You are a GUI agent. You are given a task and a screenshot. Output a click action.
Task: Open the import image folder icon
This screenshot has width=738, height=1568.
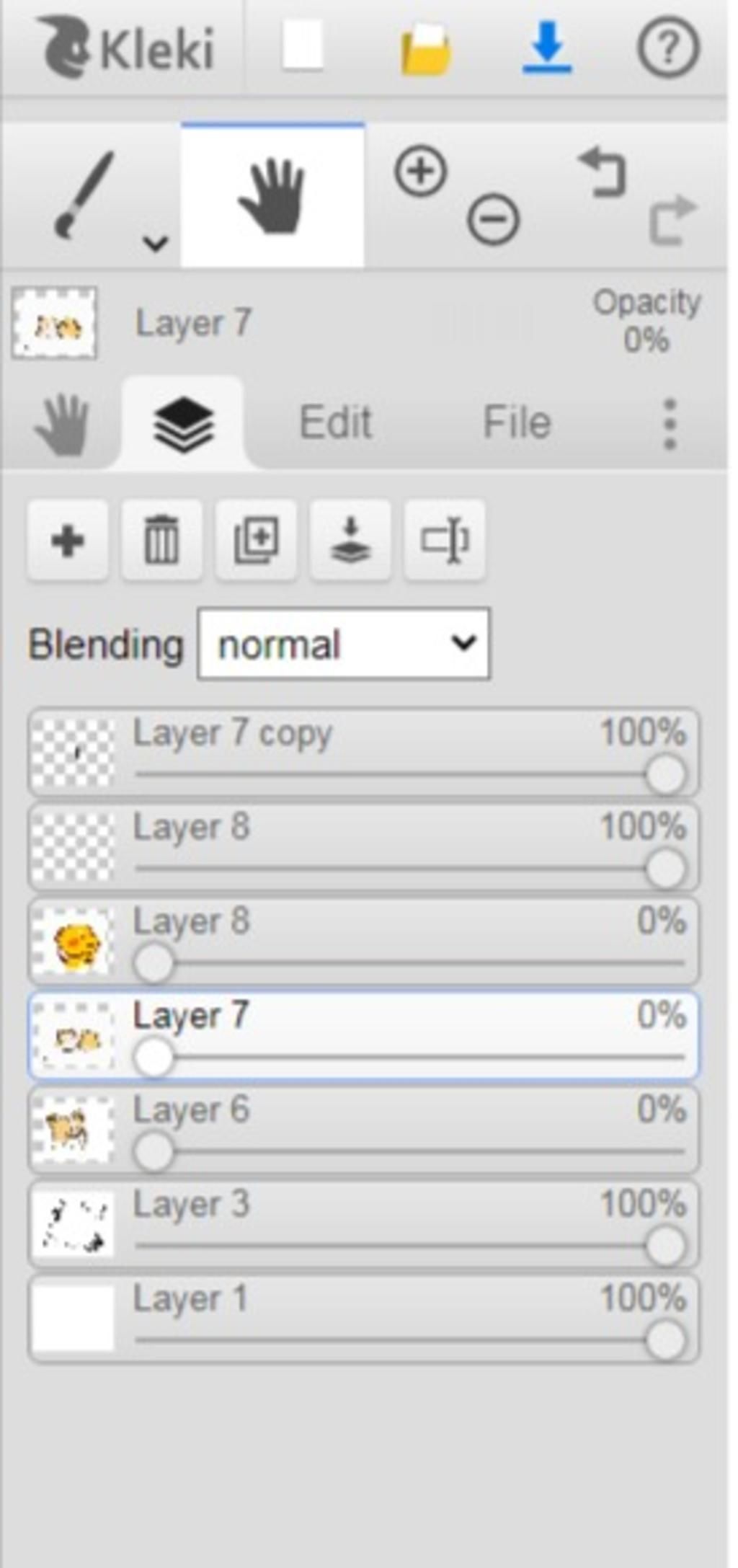[425, 48]
